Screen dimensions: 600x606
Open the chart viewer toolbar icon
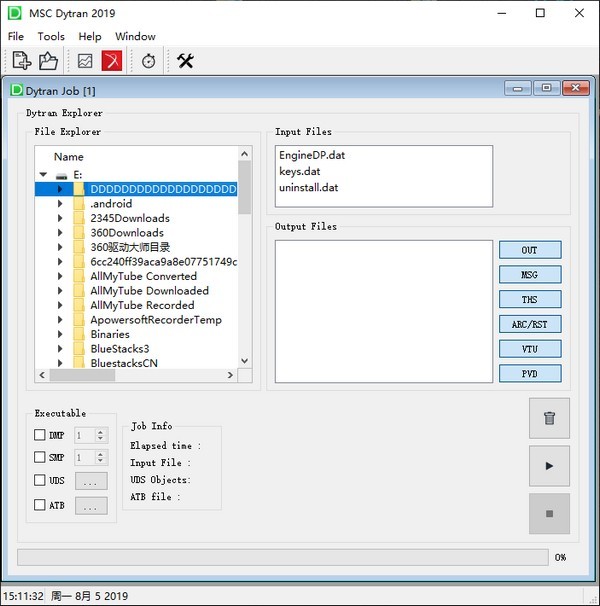[x=85, y=61]
